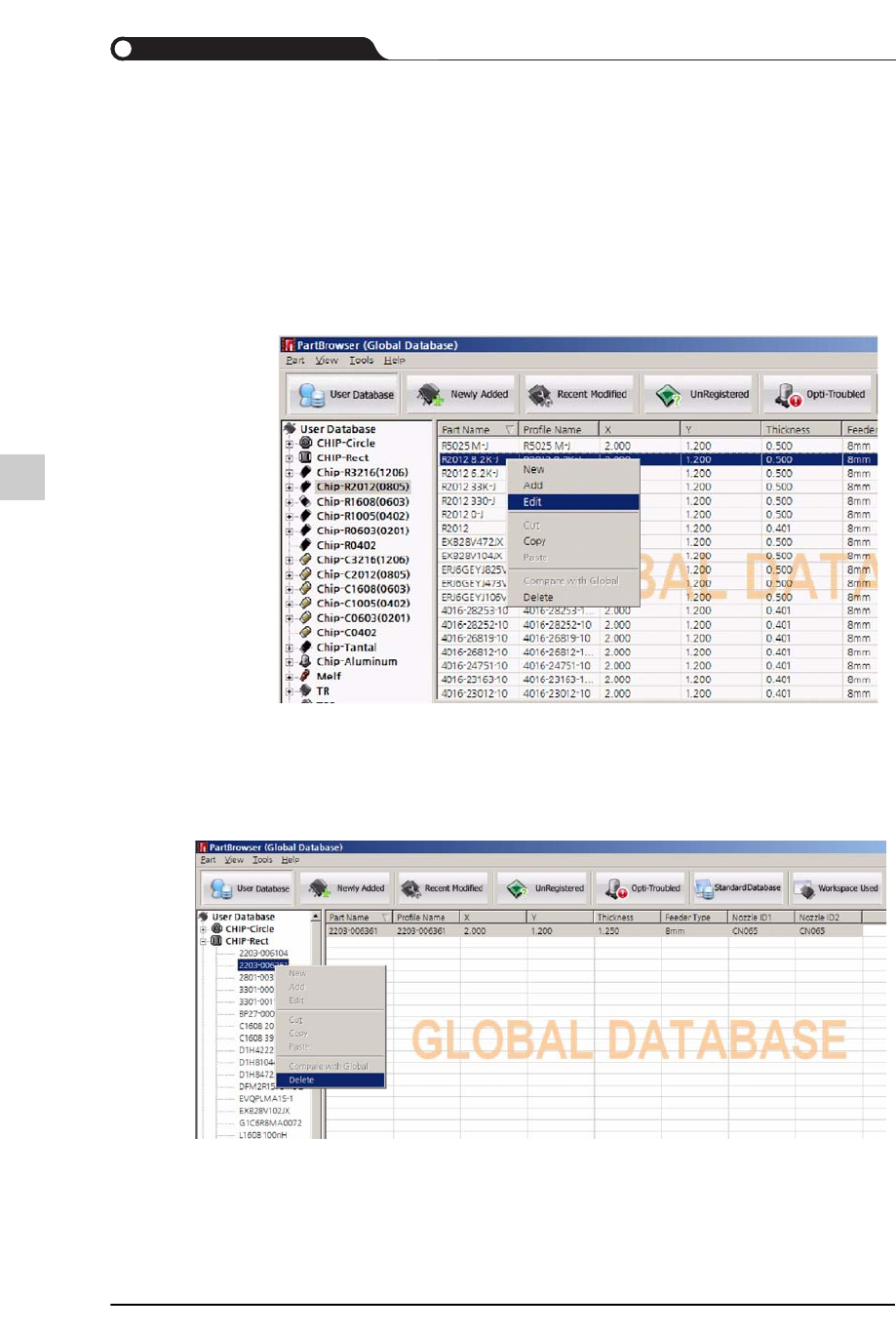Select tree entry EVQPLMA15-1
Screen dimensions: 896x1333
266,1099
